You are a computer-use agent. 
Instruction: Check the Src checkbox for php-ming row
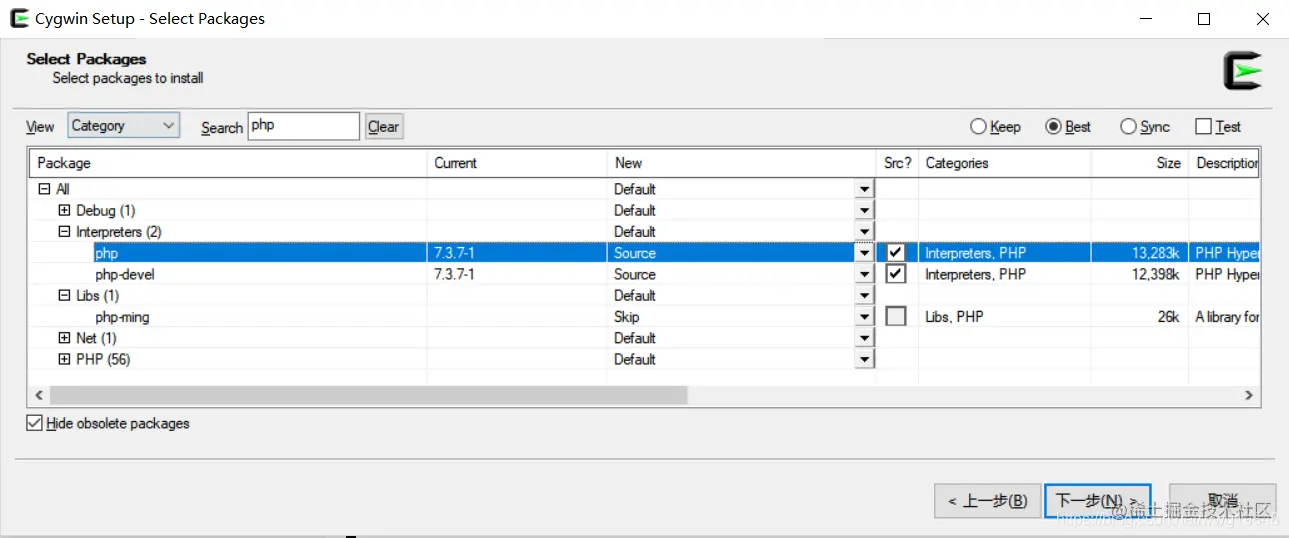896,317
